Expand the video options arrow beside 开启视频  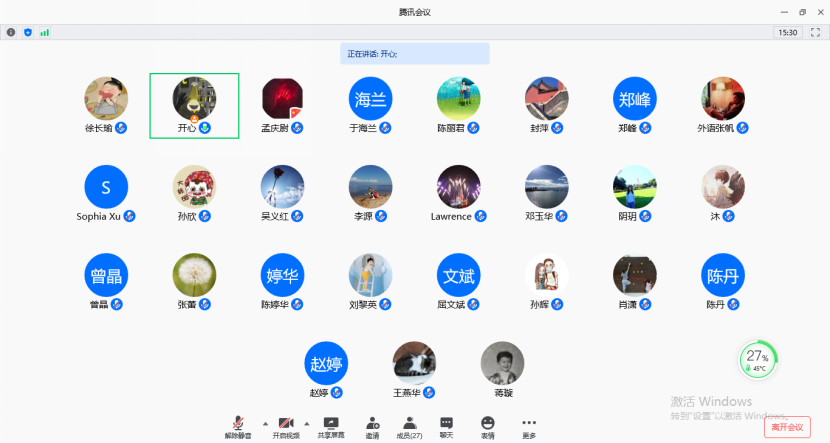(x=309, y=423)
